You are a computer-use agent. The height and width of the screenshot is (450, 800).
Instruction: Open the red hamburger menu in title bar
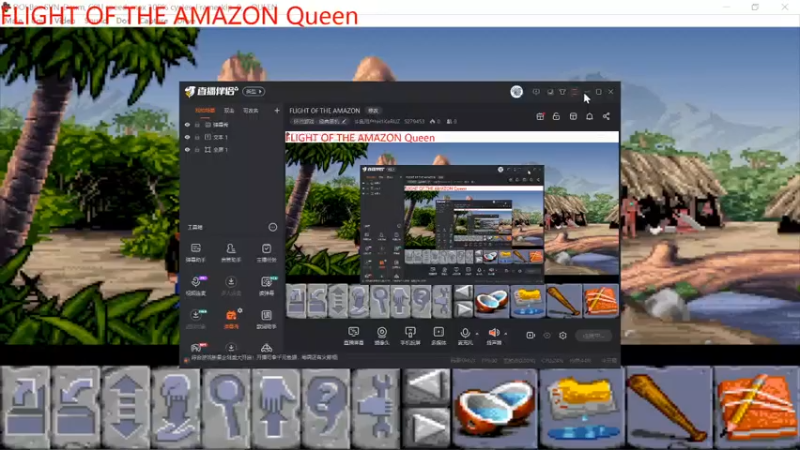click(574, 92)
